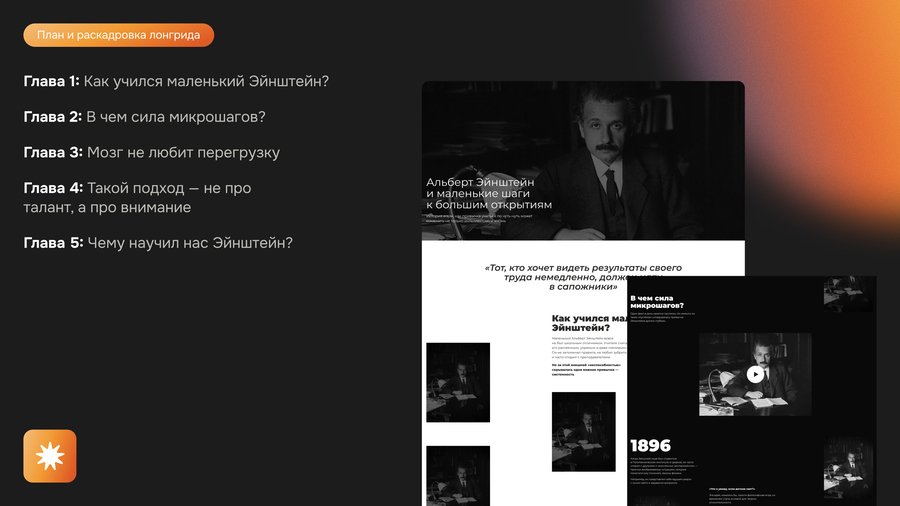Select 'Глава 4: Такой подход — не про талант'
Screen dimensions: 900x506
(x=137, y=197)
